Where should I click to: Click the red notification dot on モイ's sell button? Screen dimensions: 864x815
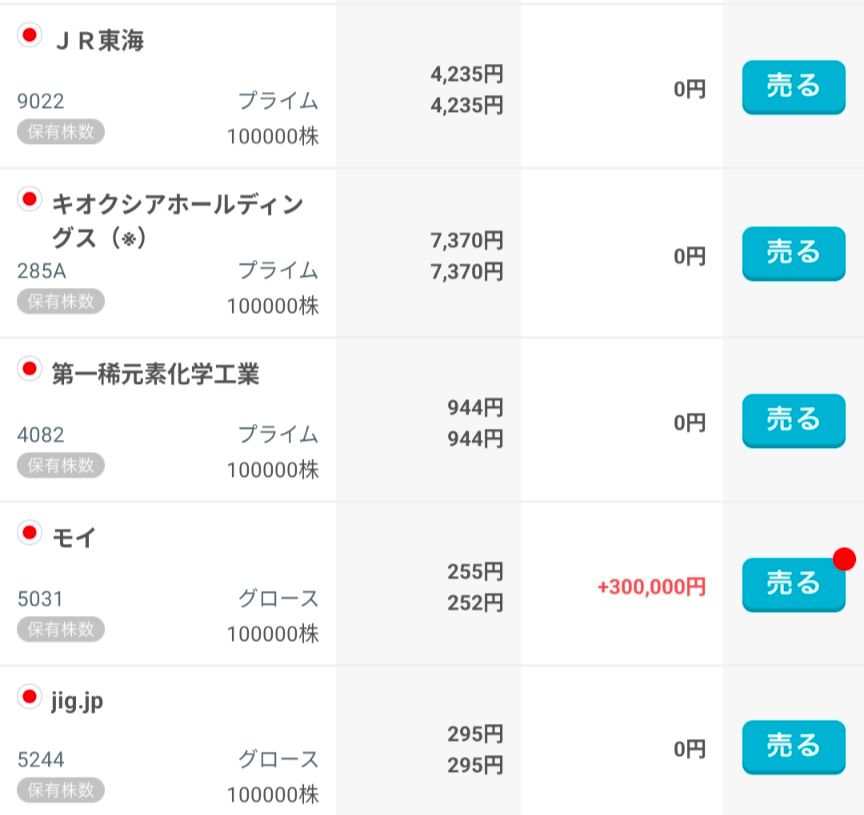844,558
